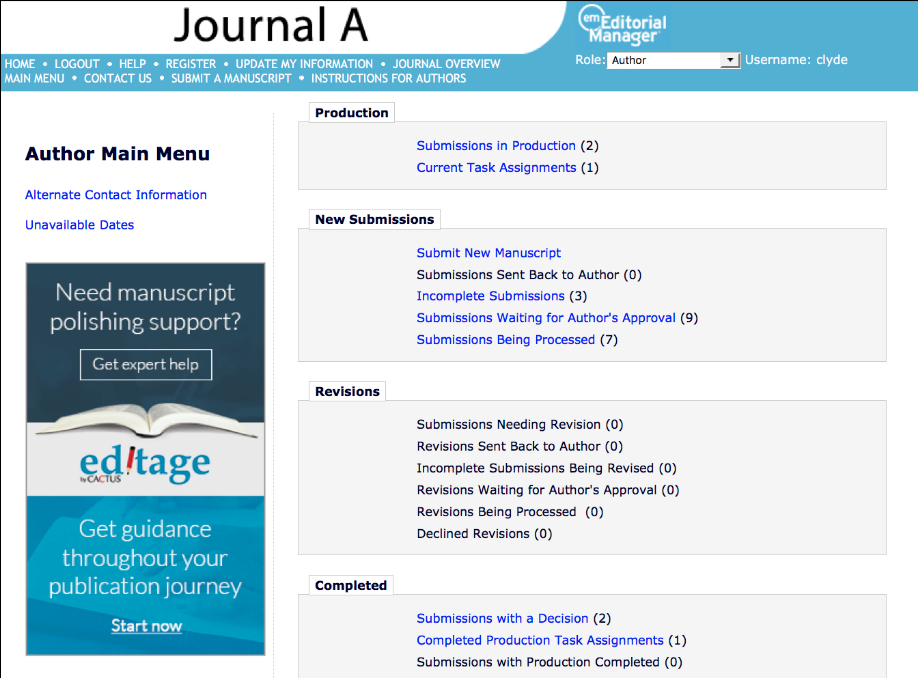Click Get expert help button in ad
The height and width of the screenshot is (678, 918).
146,365
